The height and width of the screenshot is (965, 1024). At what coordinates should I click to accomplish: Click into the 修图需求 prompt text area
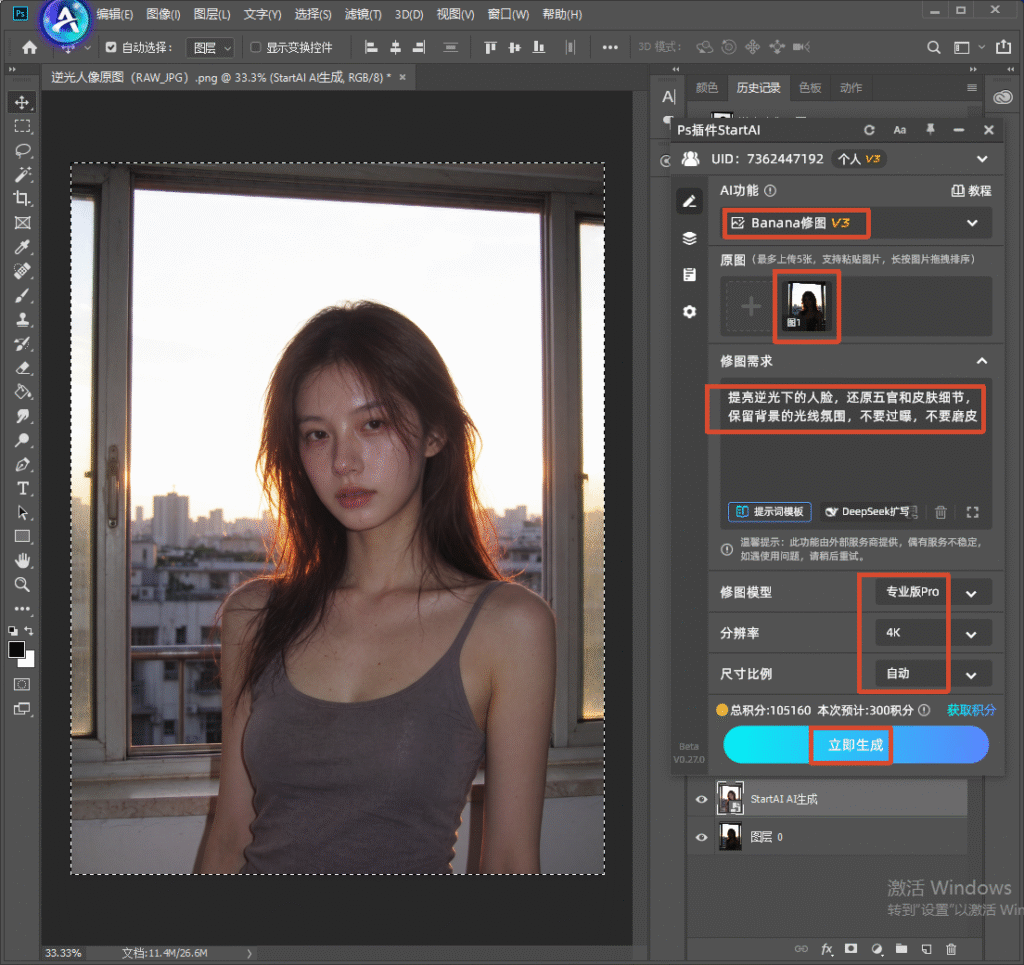[856, 453]
